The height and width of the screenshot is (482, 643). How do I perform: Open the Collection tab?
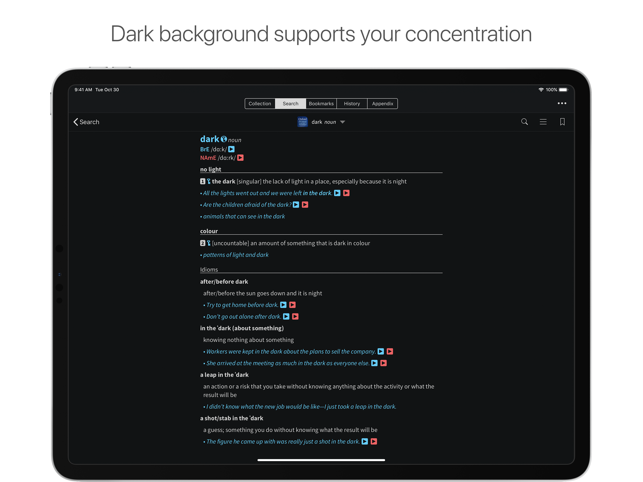pos(260,104)
